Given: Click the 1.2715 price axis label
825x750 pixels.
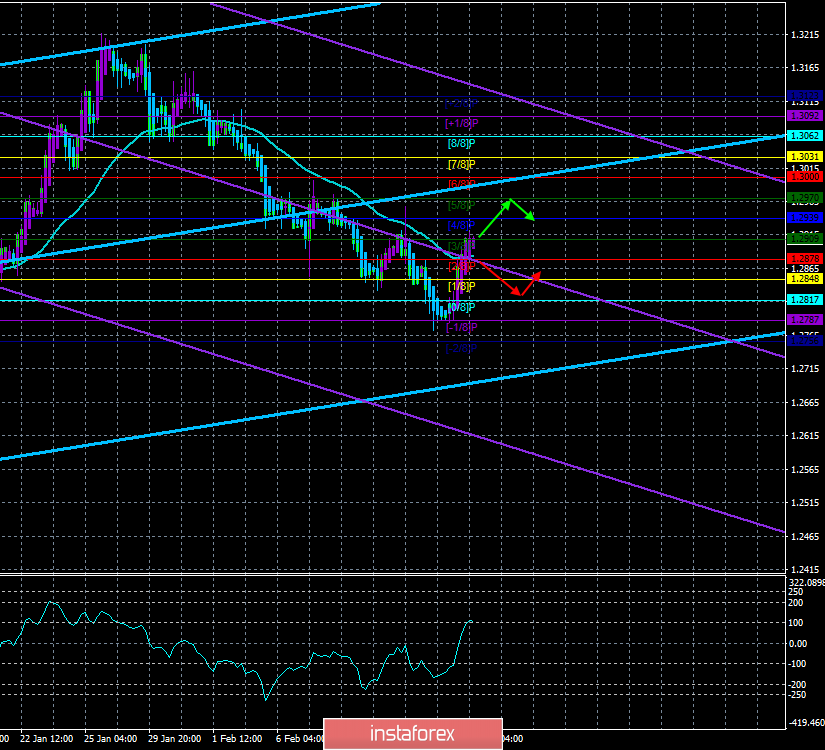Looking at the screenshot, I should click(805, 369).
